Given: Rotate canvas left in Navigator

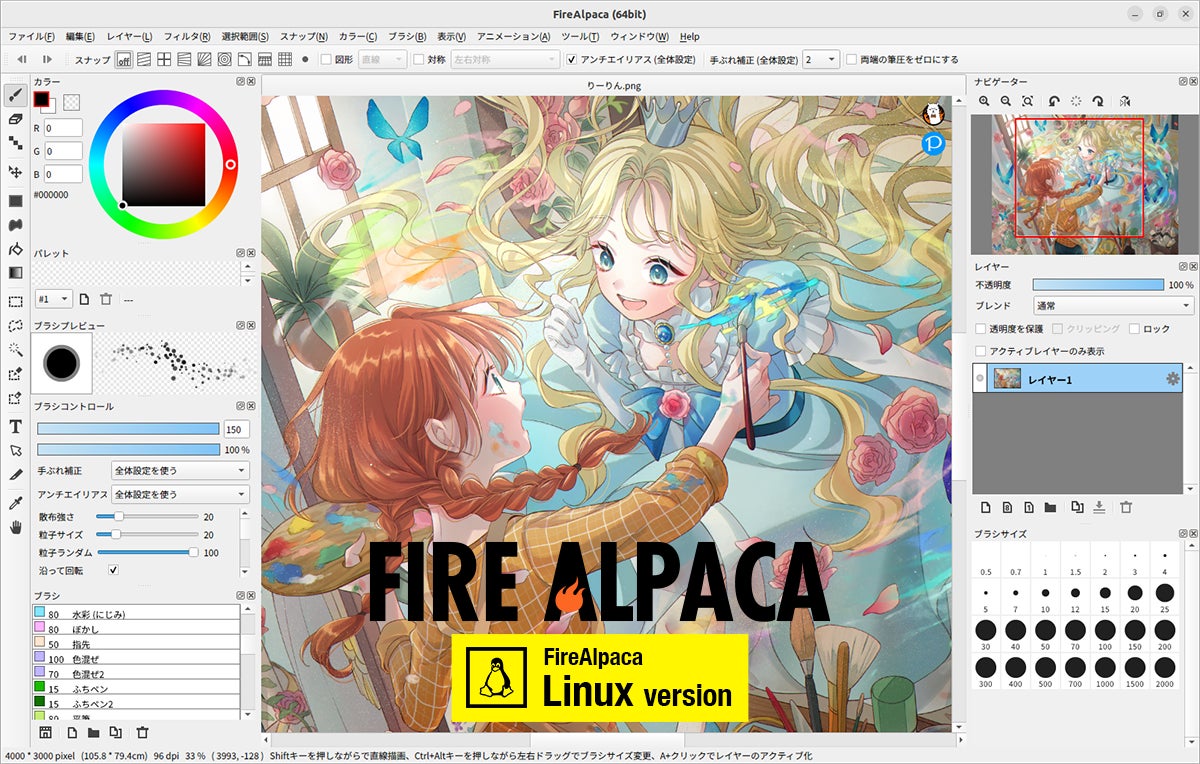Looking at the screenshot, I should [x=1054, y=101].
